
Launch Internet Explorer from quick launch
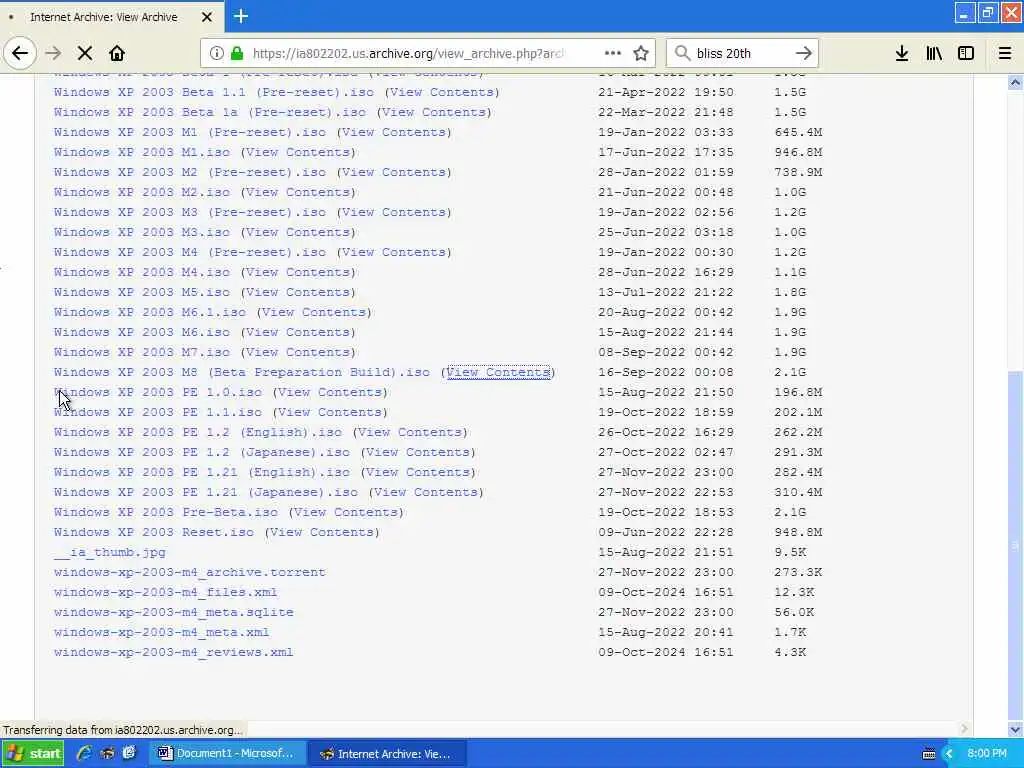pos(84,753)
